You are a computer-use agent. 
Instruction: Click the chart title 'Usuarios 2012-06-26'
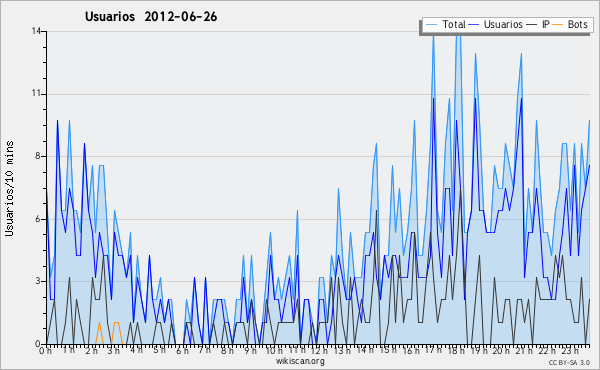(151, 17)
